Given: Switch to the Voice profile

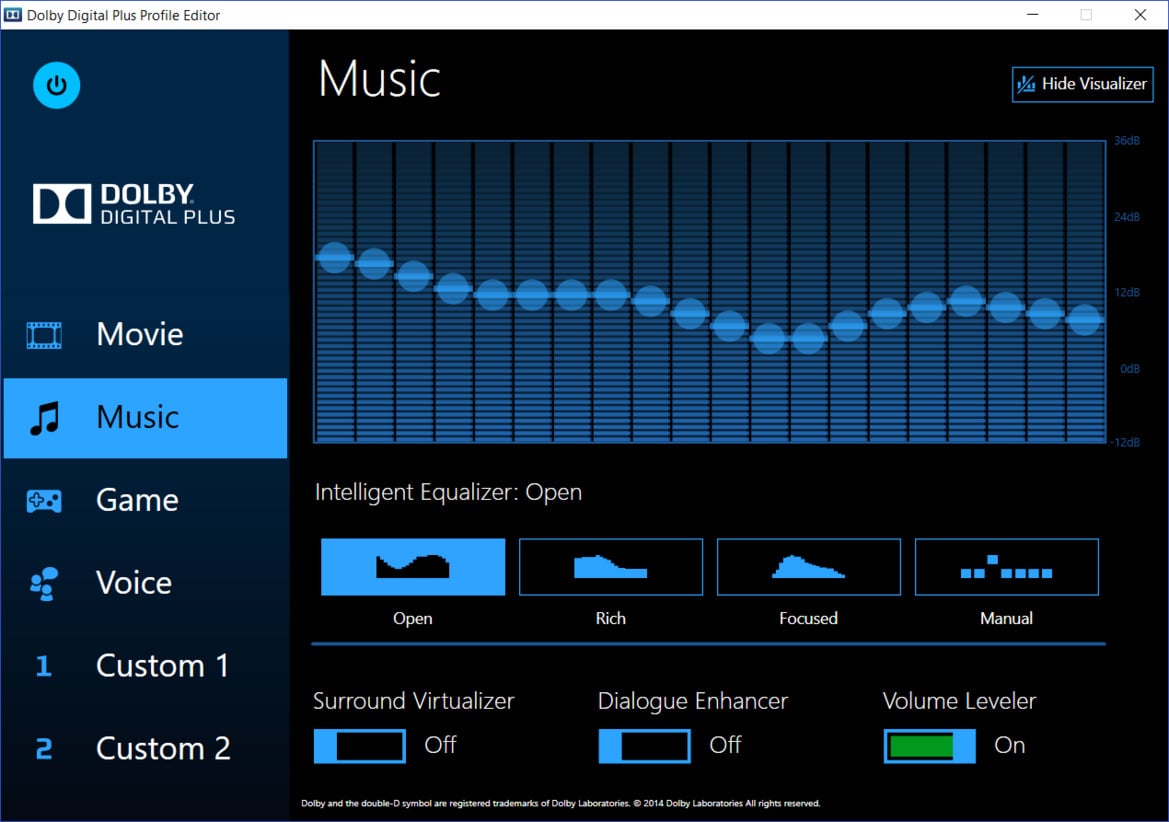Looking at the screenshot, I should point(145,583).
